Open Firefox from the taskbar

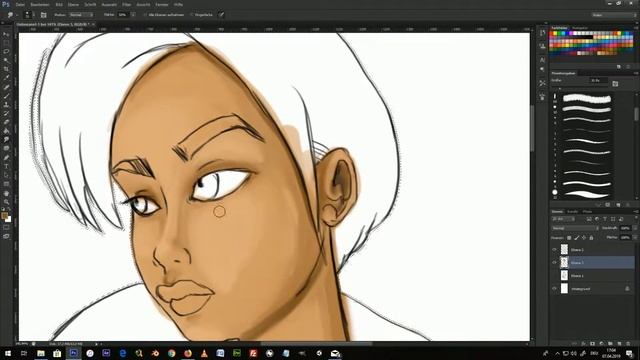click(188, 353)
